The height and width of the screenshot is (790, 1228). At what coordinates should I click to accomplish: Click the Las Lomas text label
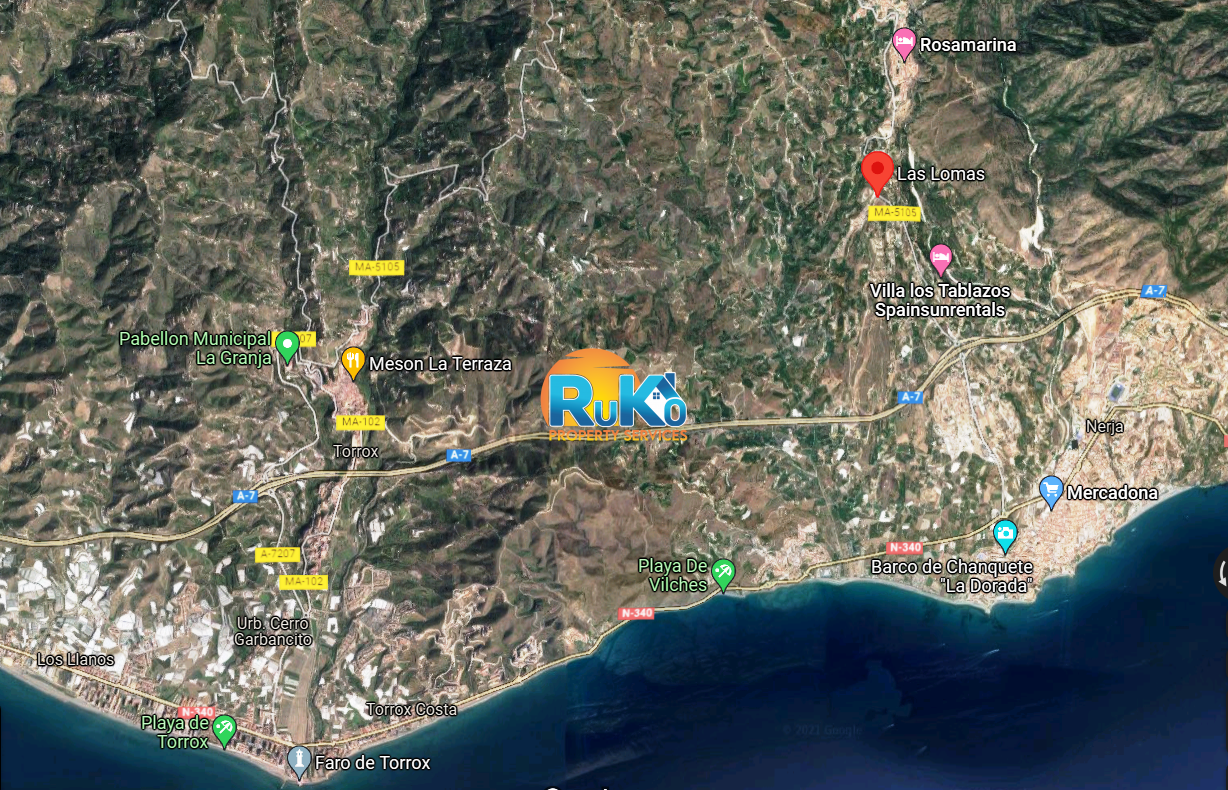click(941, 174)
